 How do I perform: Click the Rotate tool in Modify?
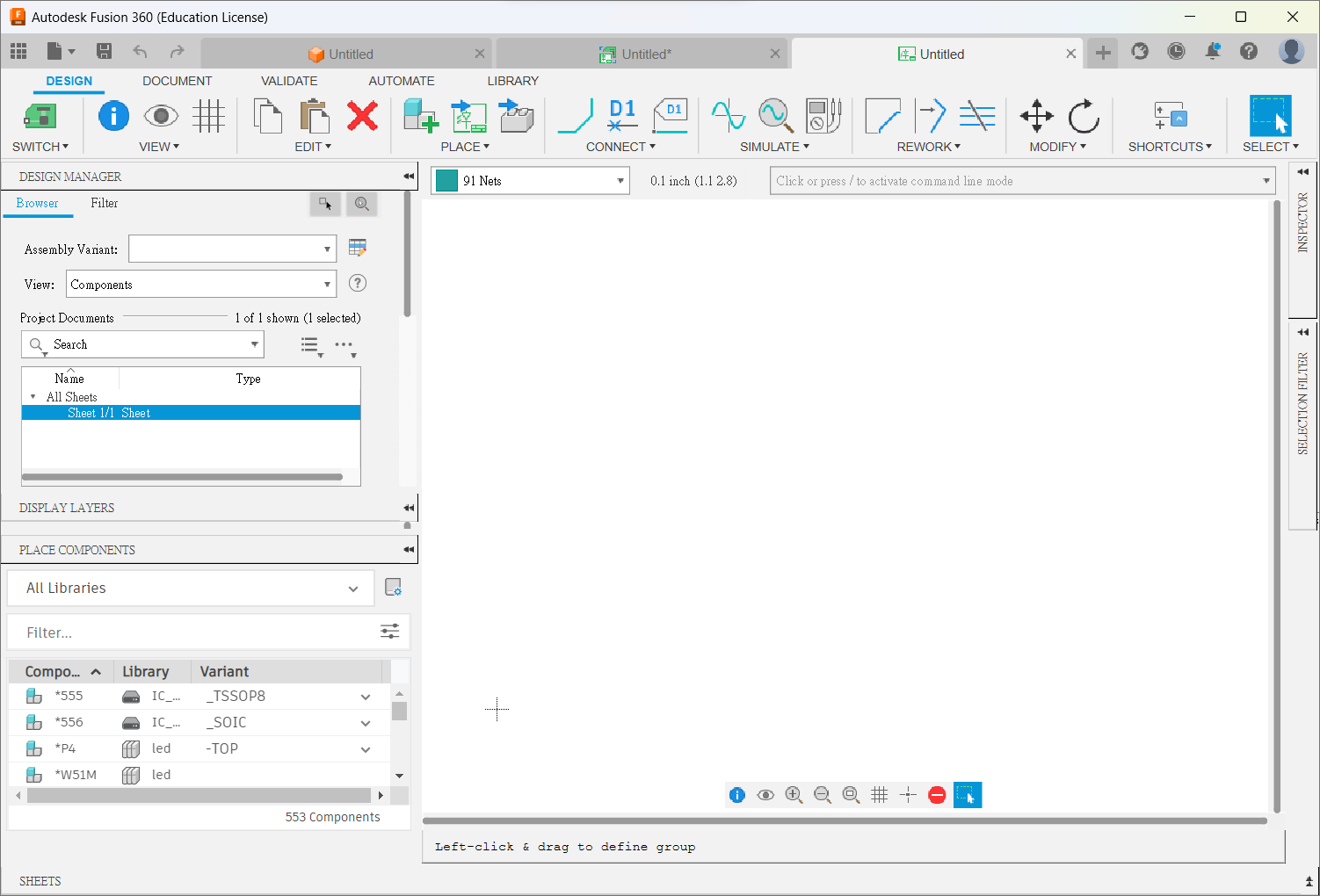pos(1084,116)
